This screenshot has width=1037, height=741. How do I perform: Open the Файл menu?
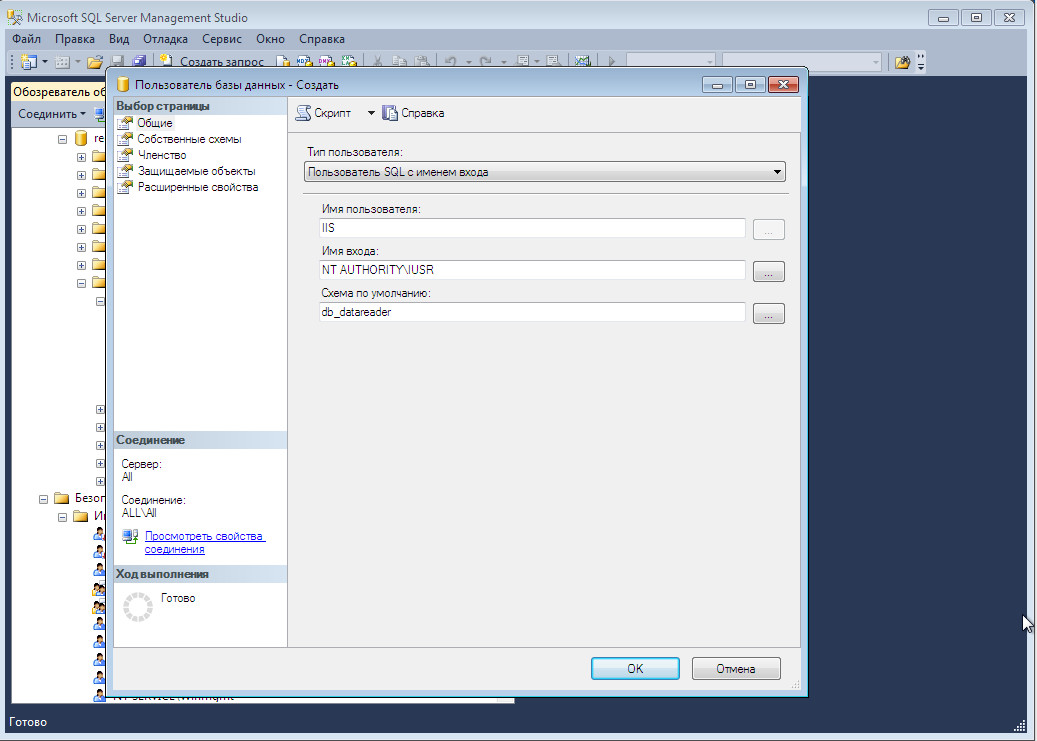(x=26, y=39)
